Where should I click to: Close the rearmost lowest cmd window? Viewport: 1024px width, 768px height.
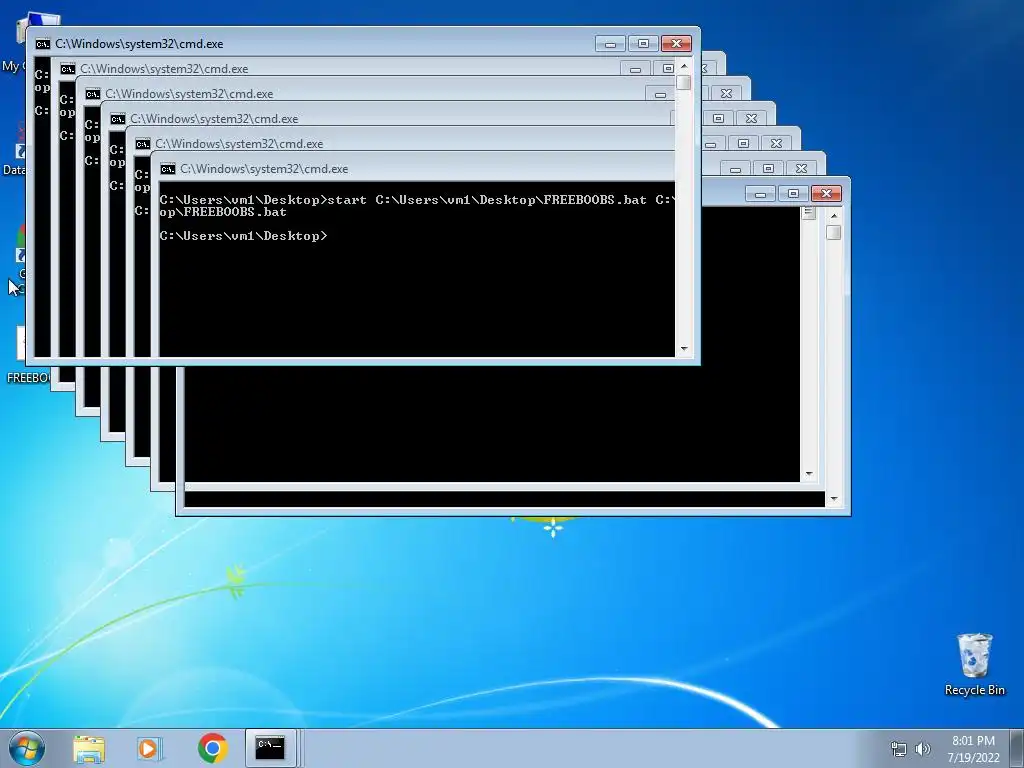826,194
